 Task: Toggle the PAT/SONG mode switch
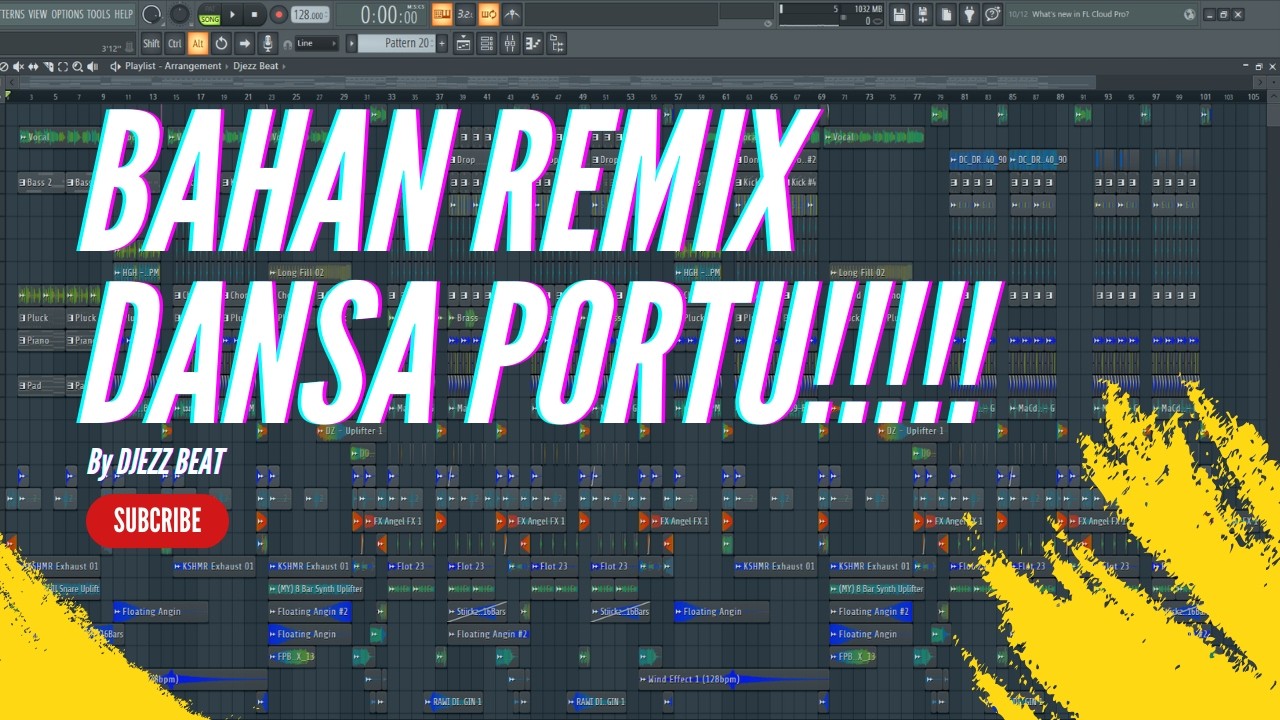tap(209, 15)
